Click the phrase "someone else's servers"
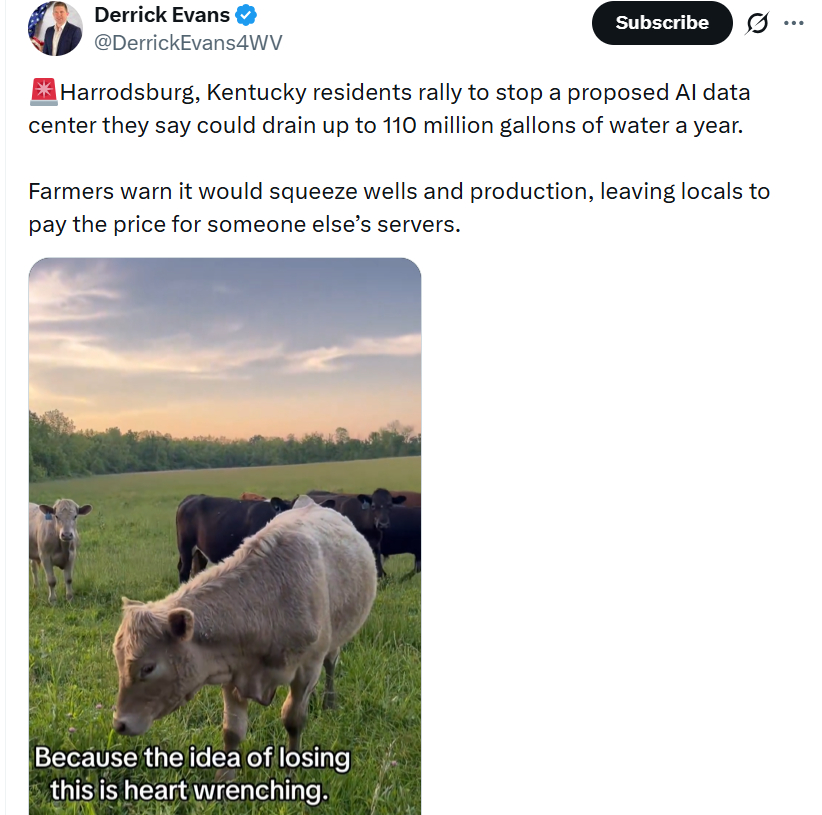 332,225
